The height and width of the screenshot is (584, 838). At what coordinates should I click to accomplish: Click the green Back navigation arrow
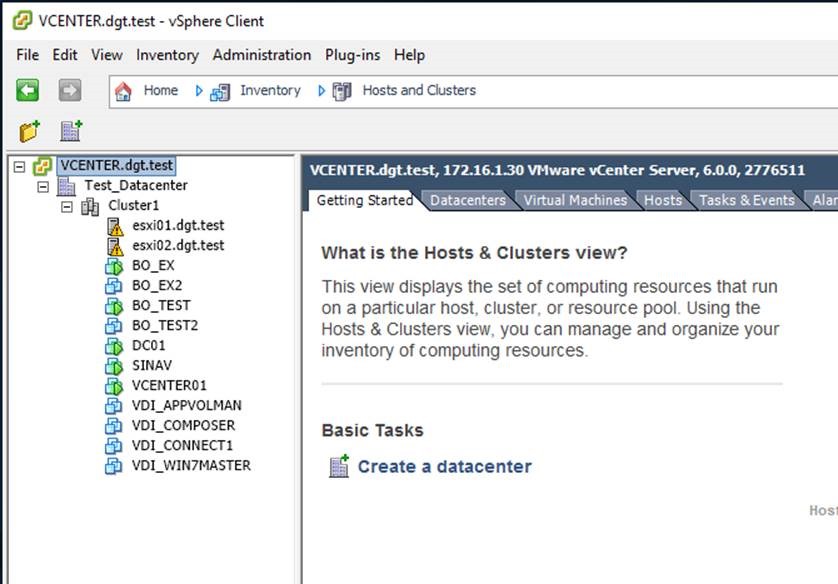[27, 90]
